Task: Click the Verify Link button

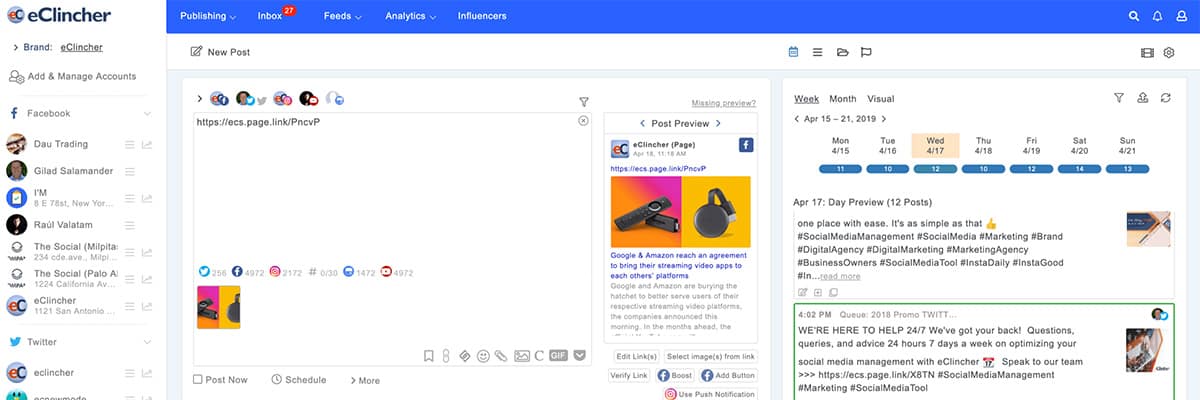Action: 630,376
